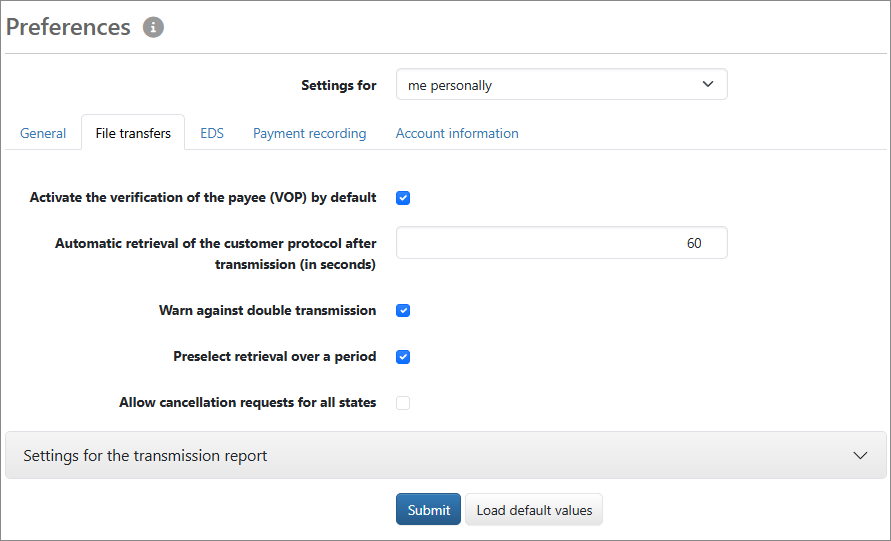Open the Account information tab
Viewport: 891px width, 541px height.
click(457, 133)
